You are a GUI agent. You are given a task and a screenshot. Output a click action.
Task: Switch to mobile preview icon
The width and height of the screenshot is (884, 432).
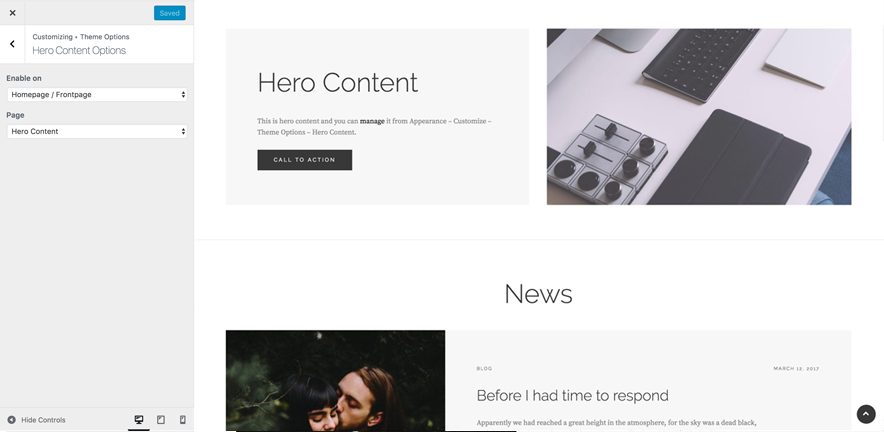coord(183,420)
